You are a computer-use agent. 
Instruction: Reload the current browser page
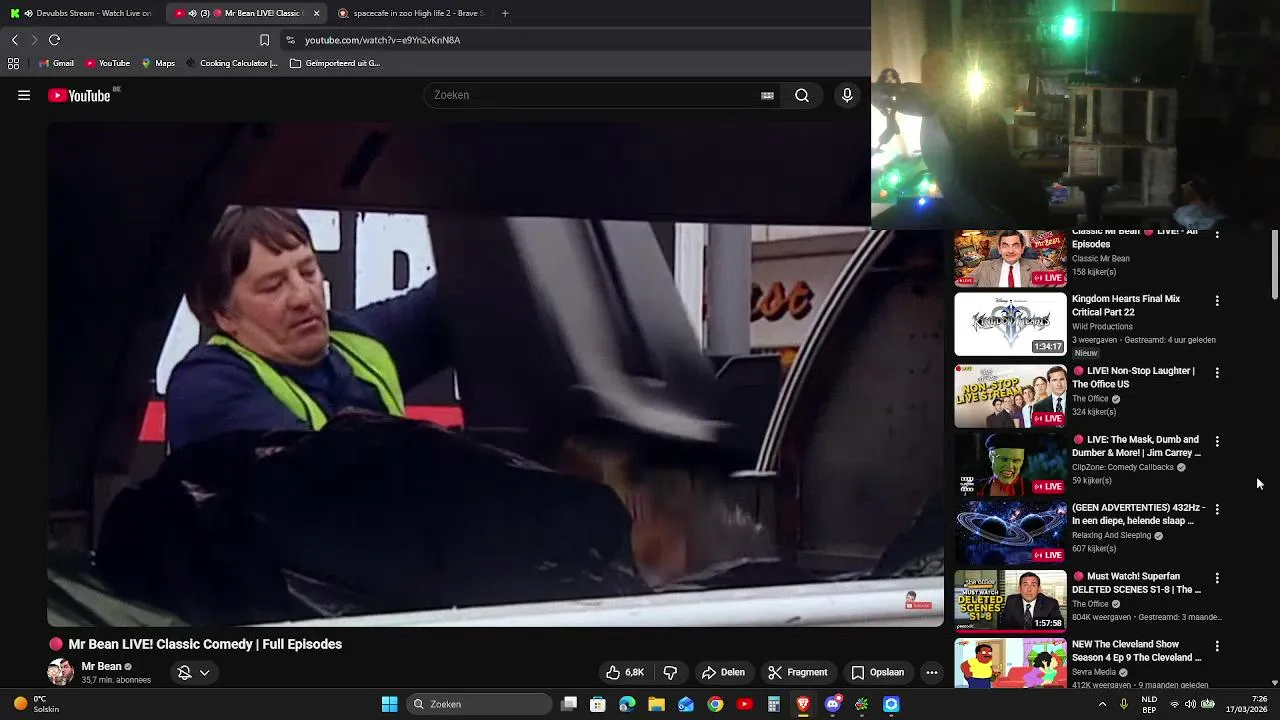pos(54,40)
